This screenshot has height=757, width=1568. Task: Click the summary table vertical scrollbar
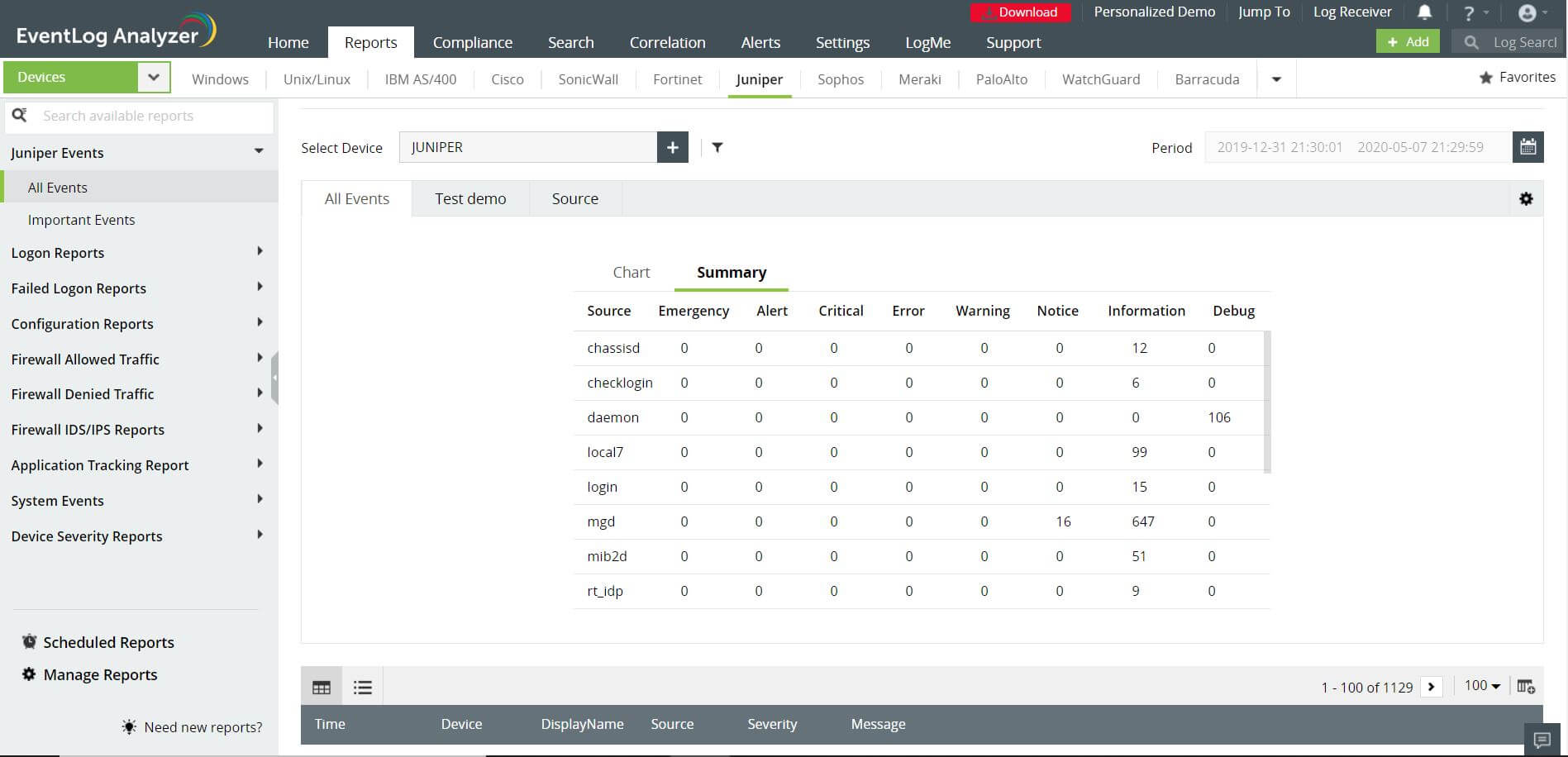(x=1267, y=402)
